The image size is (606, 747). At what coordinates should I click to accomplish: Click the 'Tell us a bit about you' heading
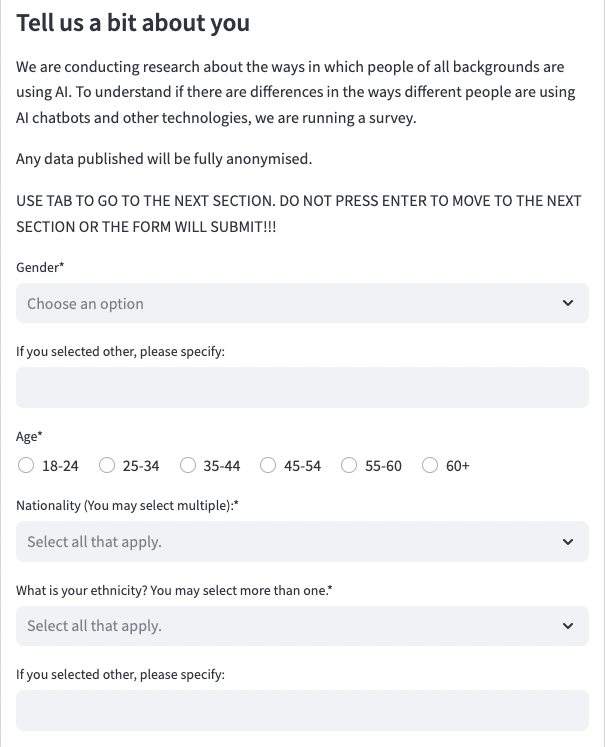pos(133,22)
